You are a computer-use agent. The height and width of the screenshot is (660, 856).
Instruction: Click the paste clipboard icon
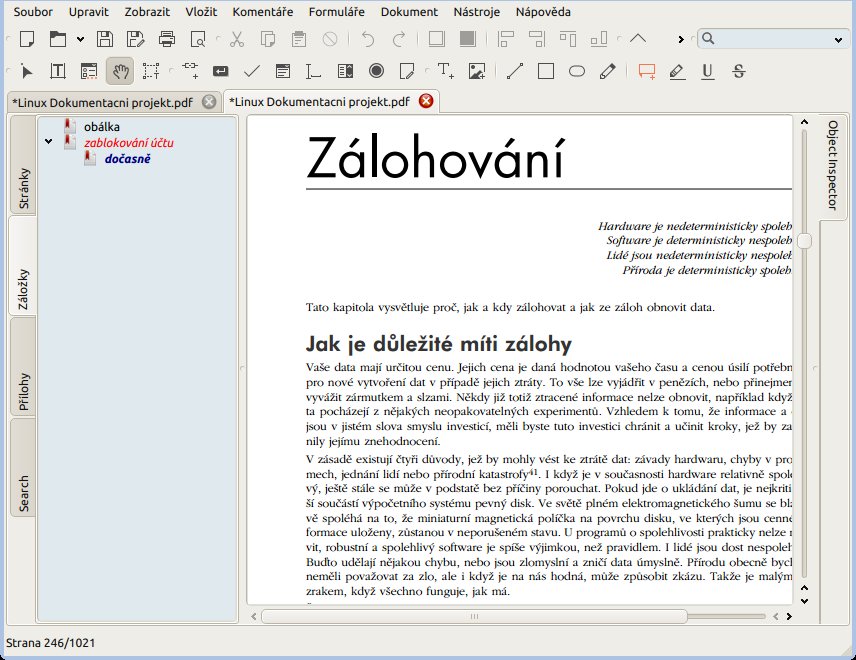(x=298, y=39)
